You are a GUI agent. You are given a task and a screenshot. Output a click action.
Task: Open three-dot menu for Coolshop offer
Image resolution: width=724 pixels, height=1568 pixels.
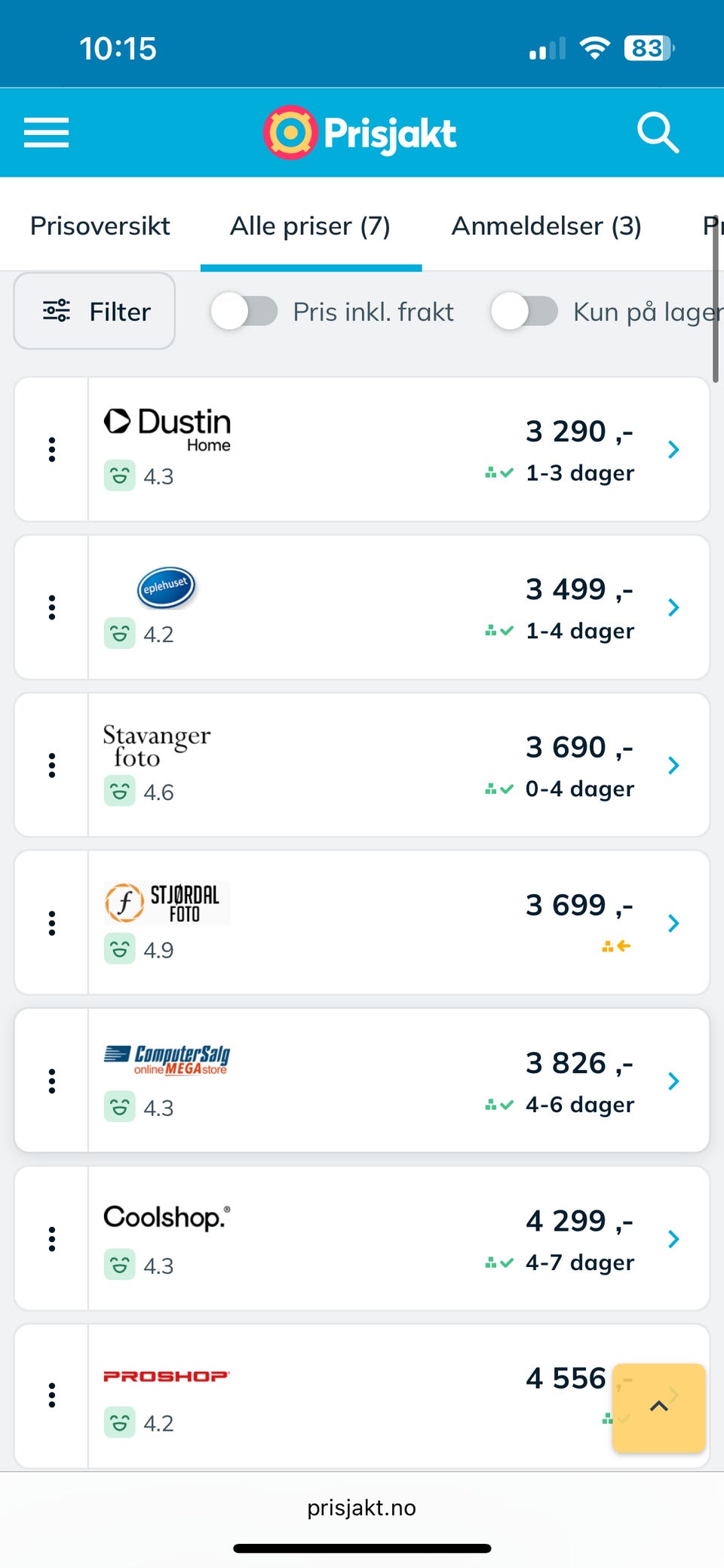tap(52, 1239)
